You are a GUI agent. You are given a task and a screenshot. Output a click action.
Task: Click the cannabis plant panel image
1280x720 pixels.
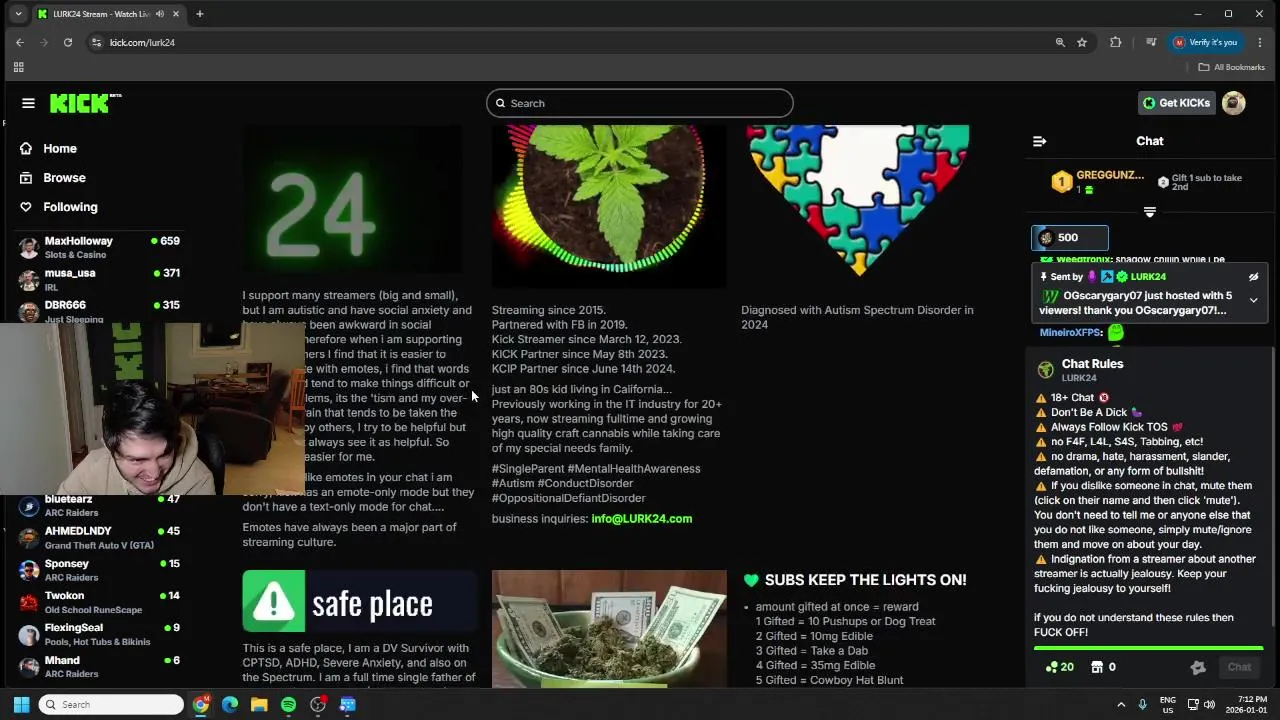(x=609, y=205)
